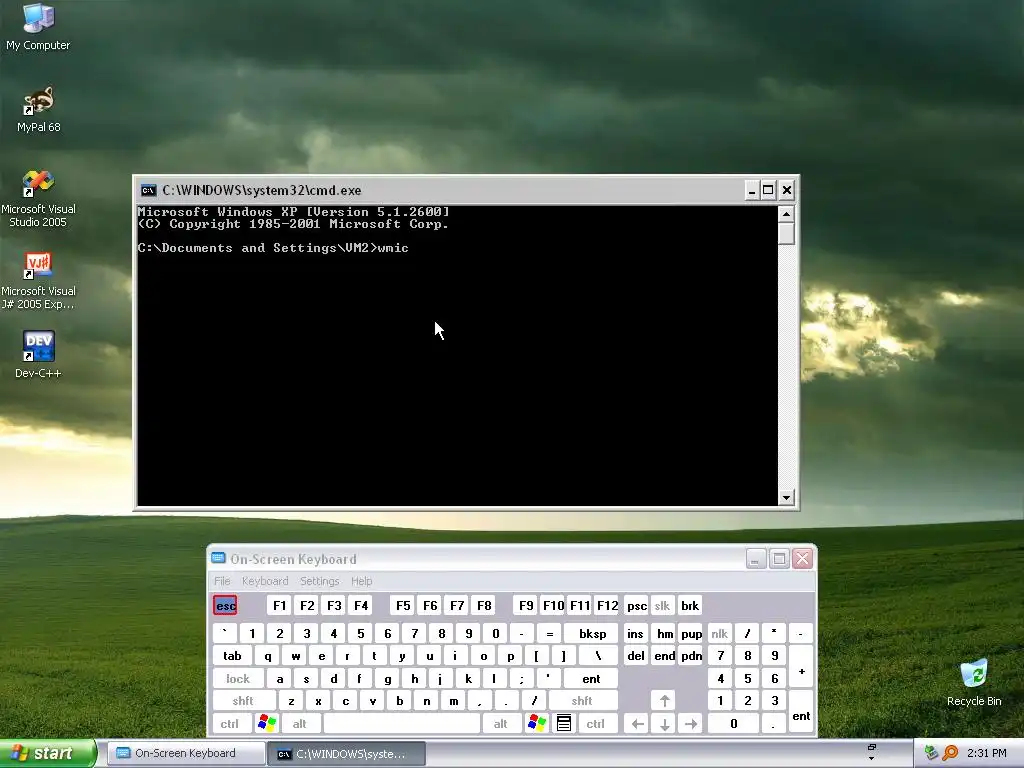Toggle right ctrl key on keyboard

click(x=596, y=724)
